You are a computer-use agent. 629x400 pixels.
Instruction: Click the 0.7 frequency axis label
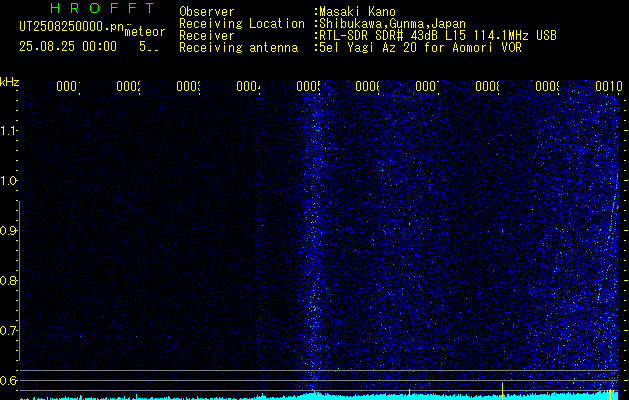[8, 330]
